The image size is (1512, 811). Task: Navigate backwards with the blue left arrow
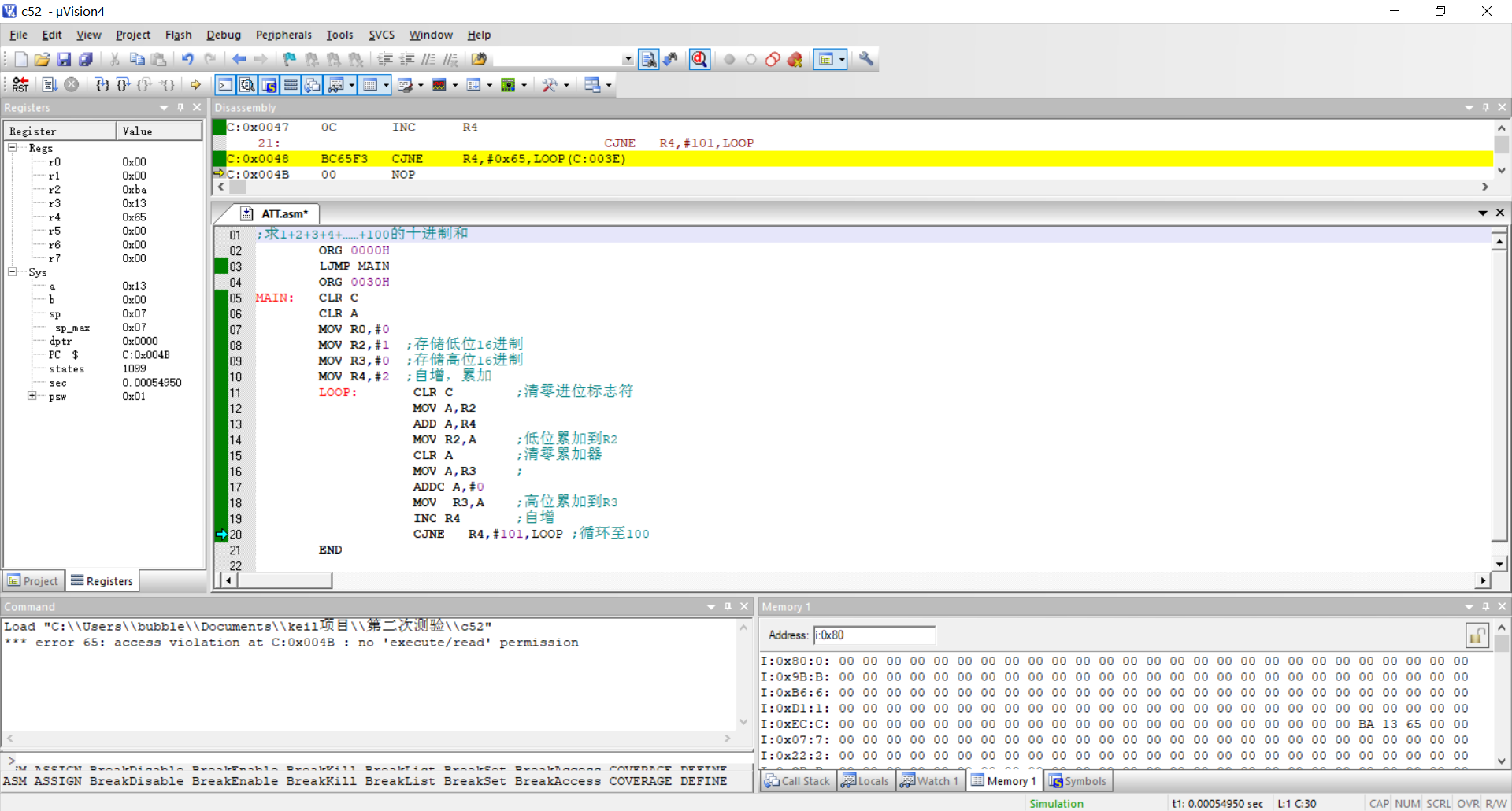[x=239, y=59]
